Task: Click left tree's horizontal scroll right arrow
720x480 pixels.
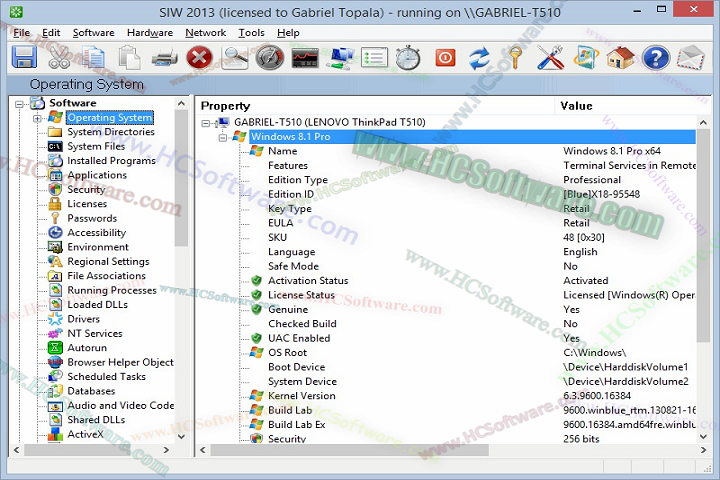Action: [166, 450]
